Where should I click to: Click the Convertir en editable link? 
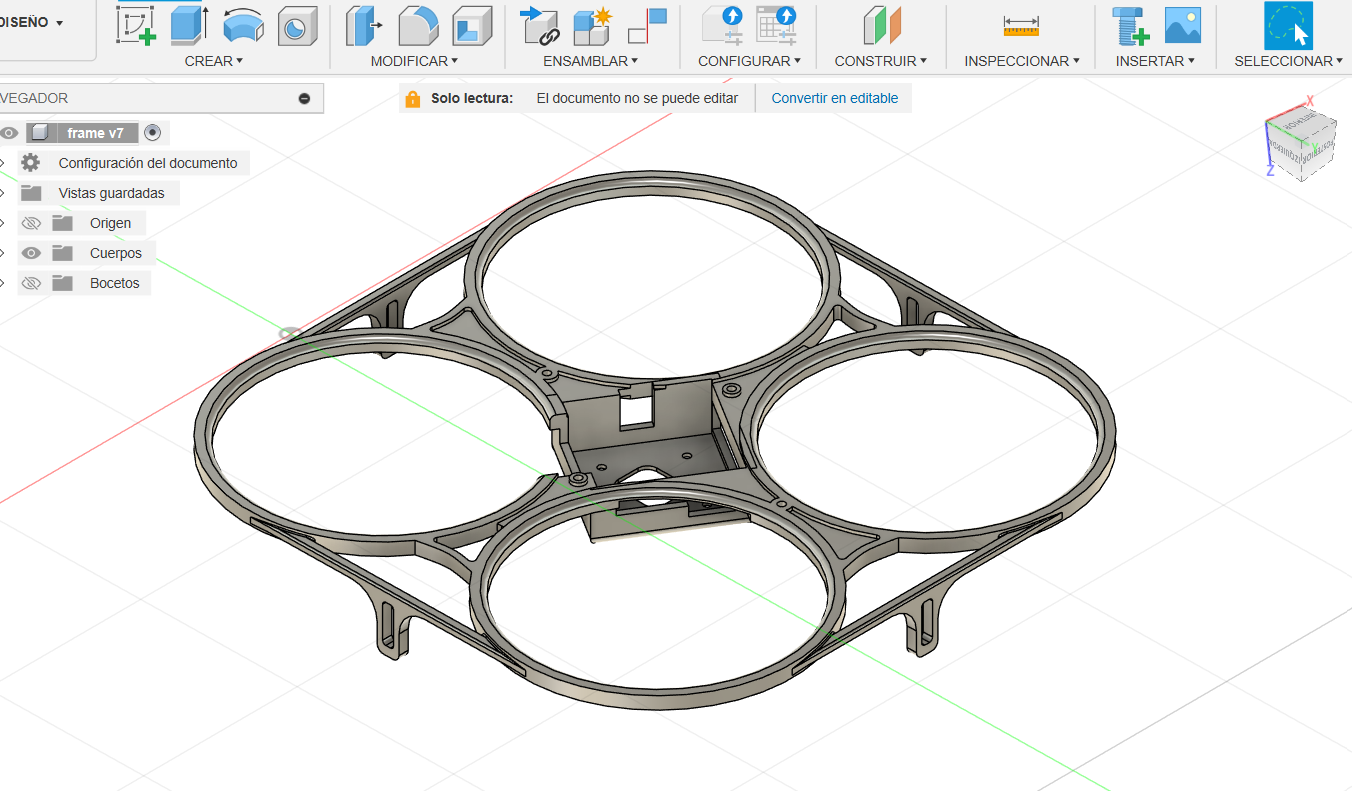point(835,98)
